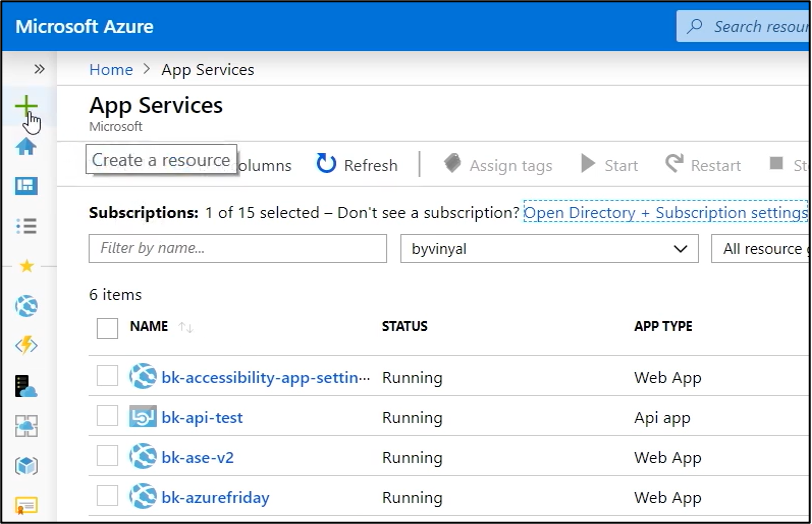Open the Dashboard icon in sidebar
812x524 pixels.
[x=26, y=186]
